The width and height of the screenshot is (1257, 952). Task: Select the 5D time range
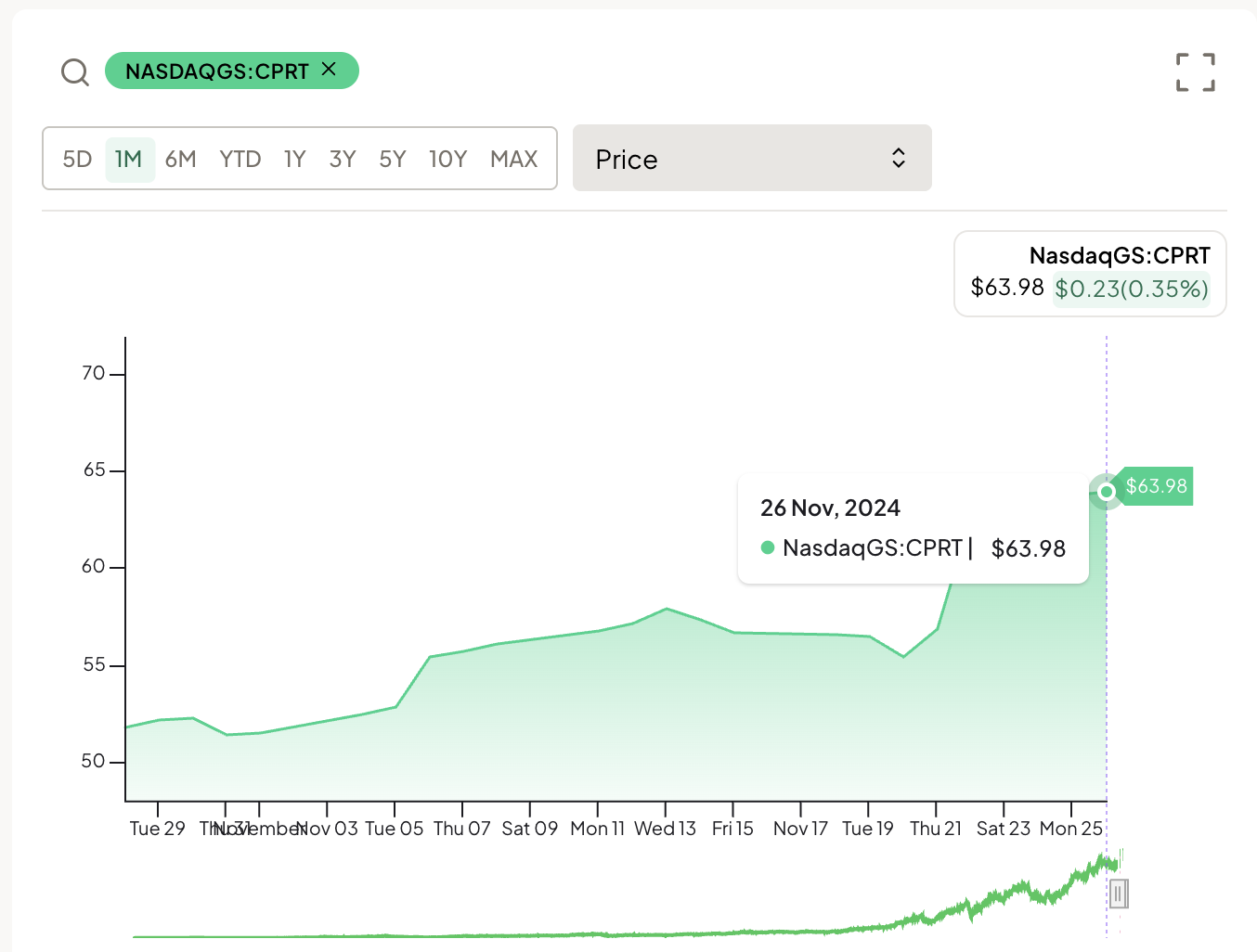tap(77, 160)
